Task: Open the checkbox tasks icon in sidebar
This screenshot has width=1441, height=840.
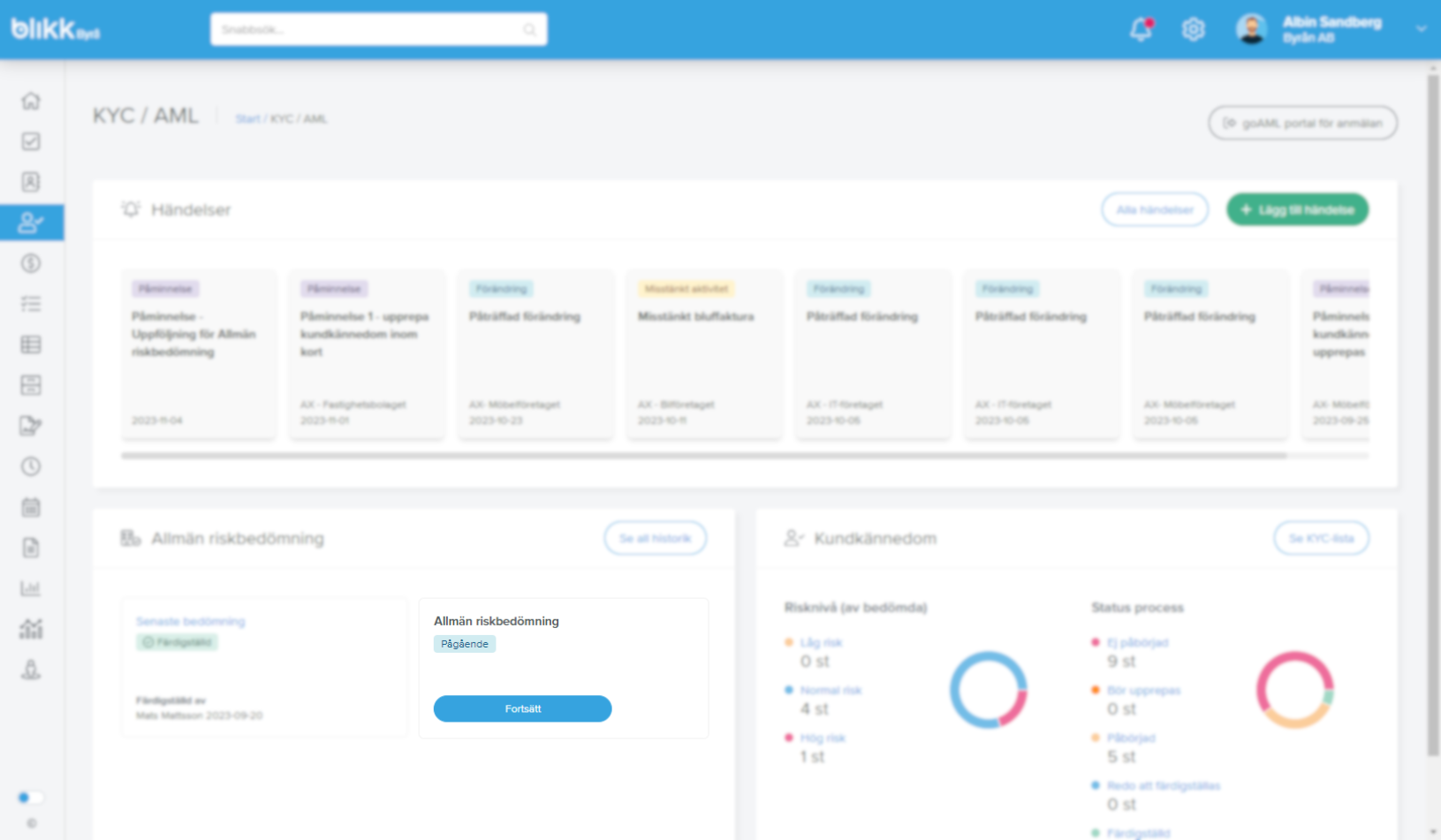Action: tap(31, 141)
